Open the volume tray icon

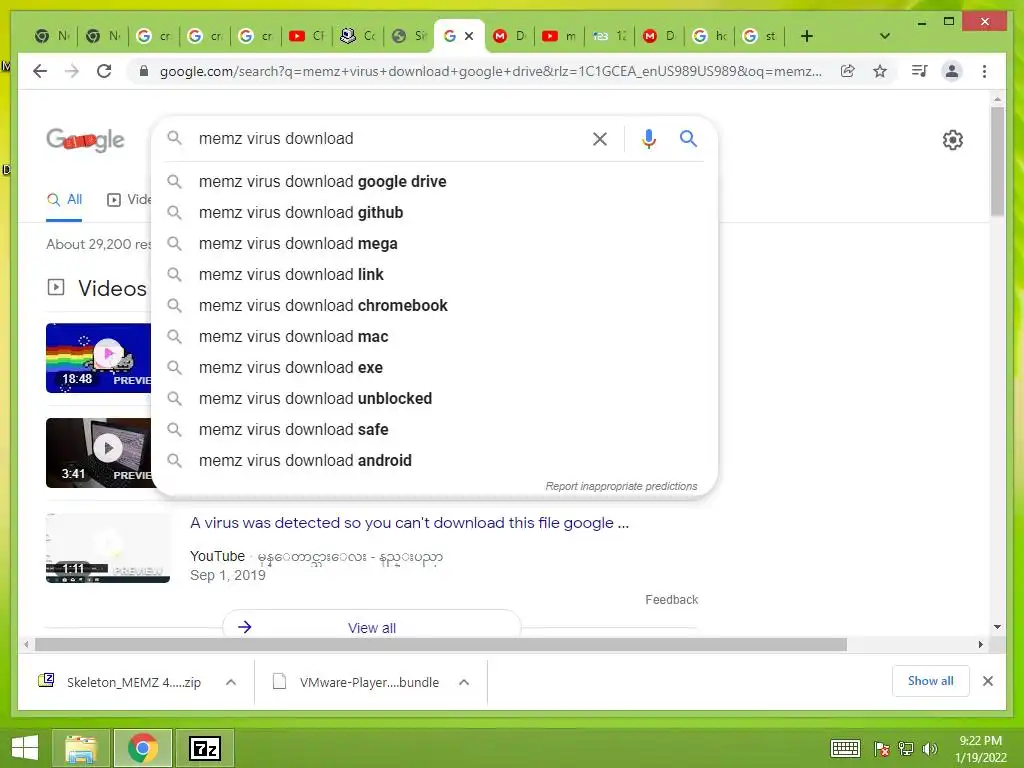(930, 748)
